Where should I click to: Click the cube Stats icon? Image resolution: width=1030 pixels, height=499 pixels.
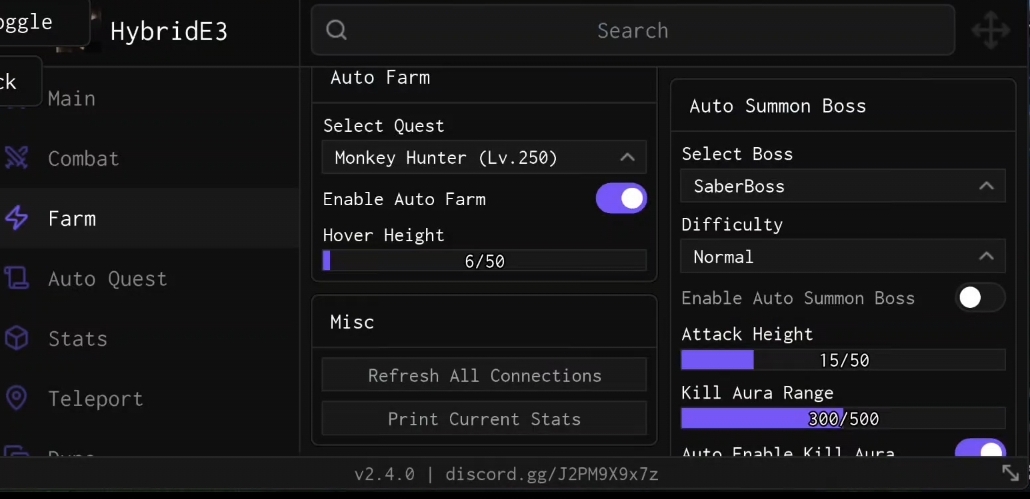click(x=17, y=338)
